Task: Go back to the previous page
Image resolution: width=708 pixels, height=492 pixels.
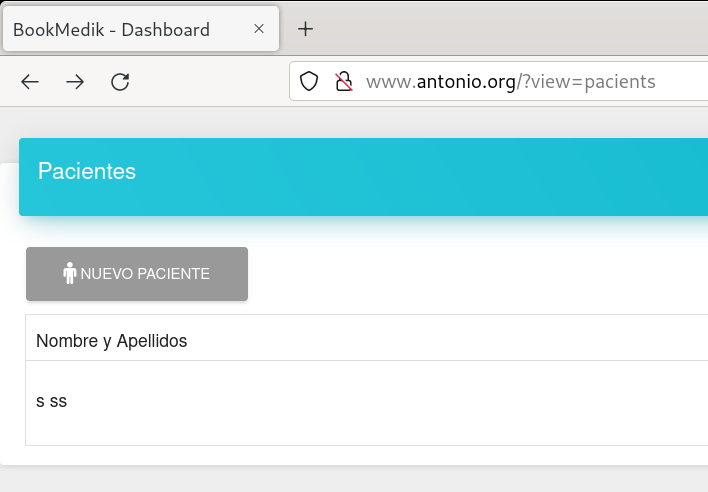Action: click(x=30, y=82)
